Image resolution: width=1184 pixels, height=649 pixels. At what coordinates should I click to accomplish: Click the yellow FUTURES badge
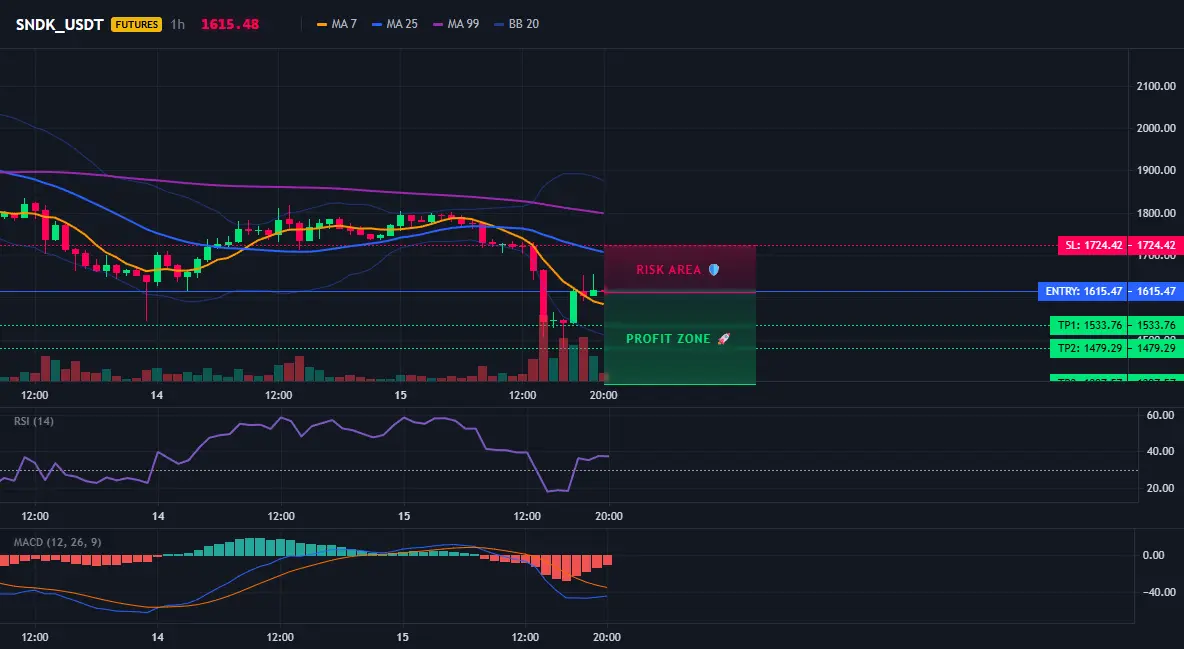click(x=137, y=24)
